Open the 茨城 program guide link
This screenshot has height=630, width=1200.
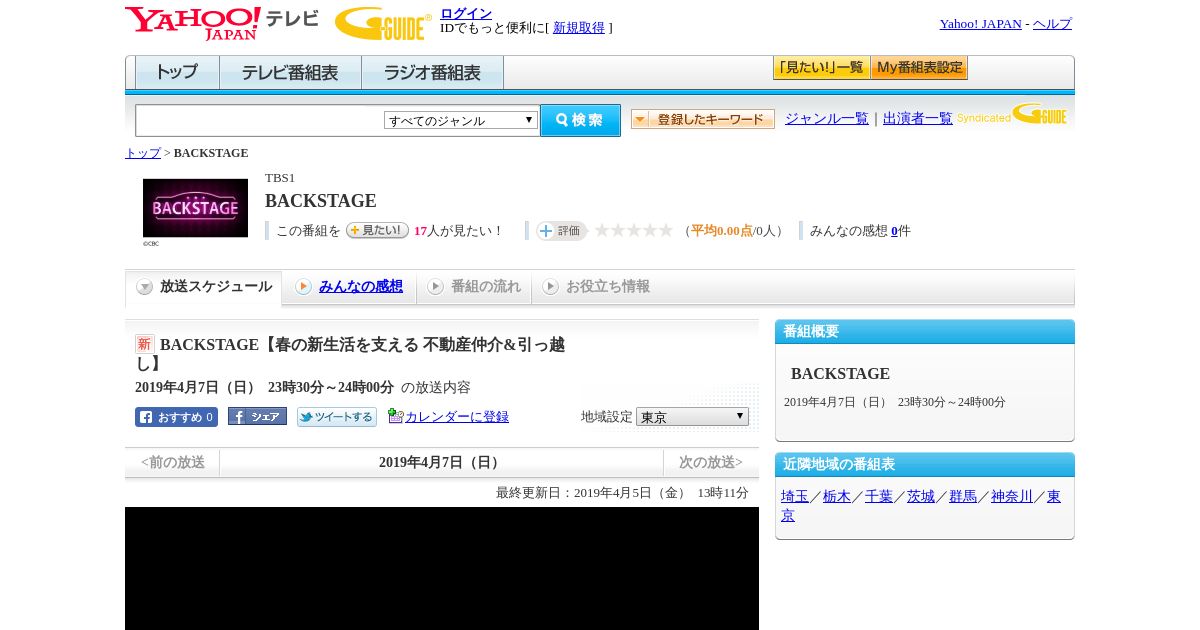(921, 496)
